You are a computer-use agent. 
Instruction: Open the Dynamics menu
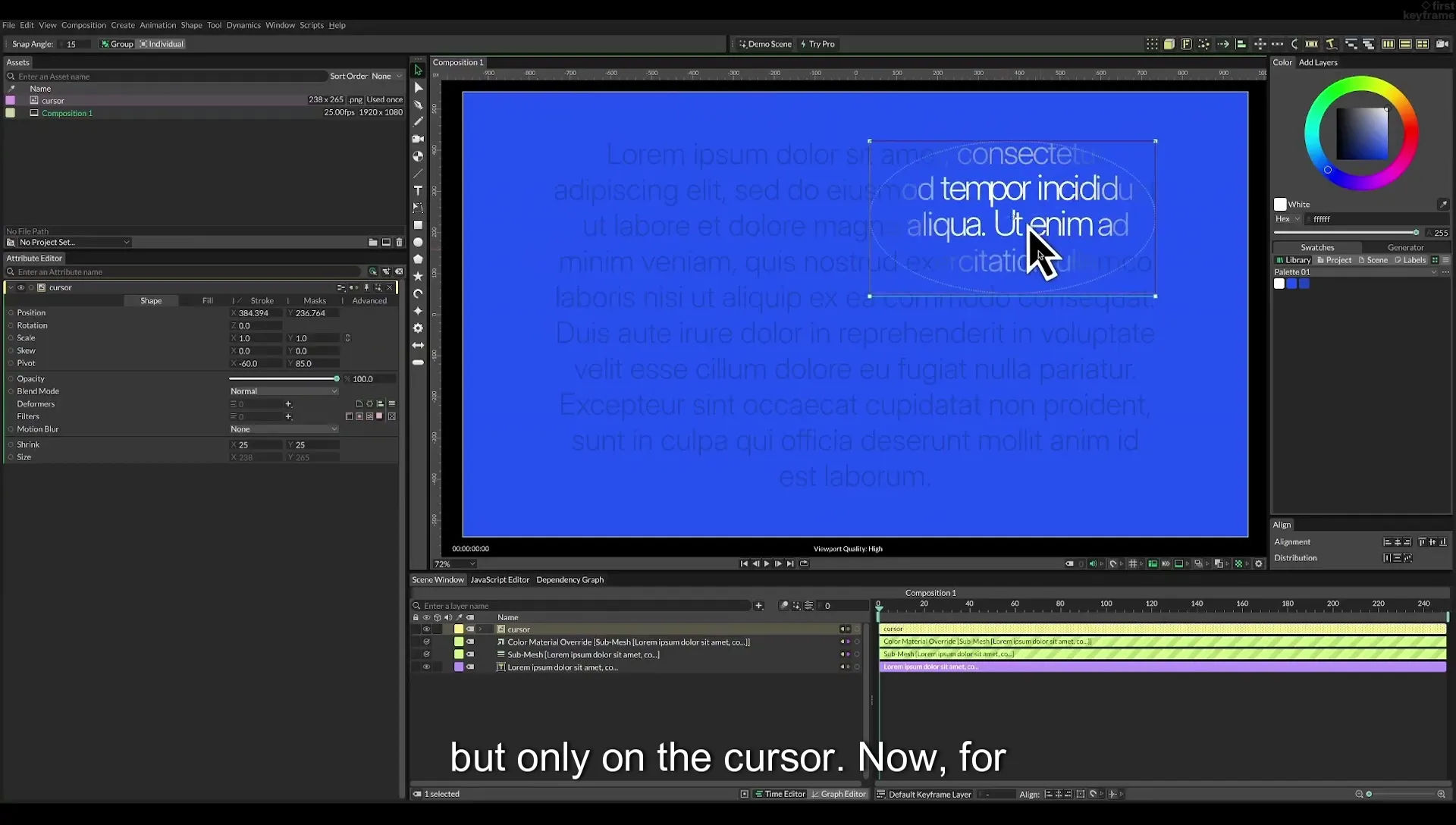[x=243, y=25]
